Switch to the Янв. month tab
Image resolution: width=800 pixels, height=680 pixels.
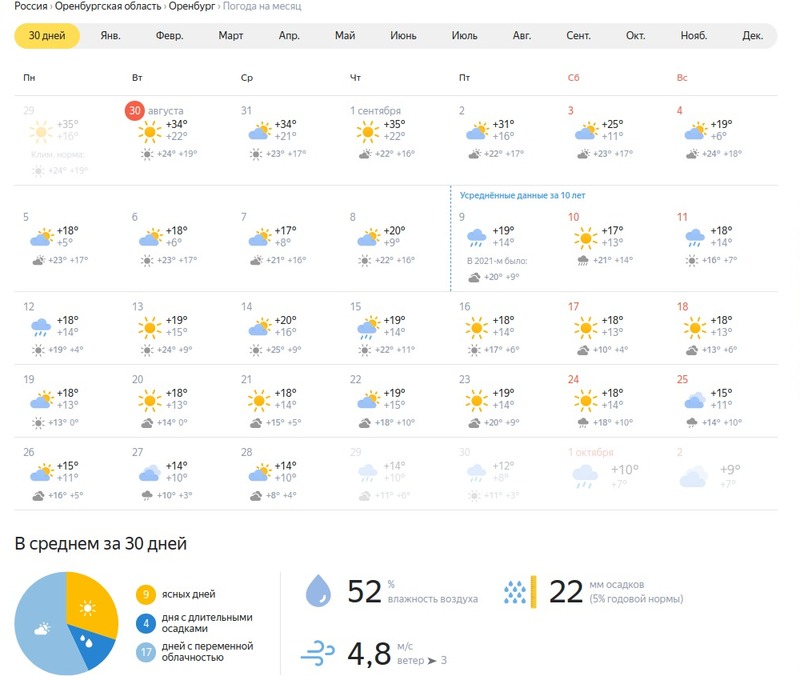[x=111, y=36]
